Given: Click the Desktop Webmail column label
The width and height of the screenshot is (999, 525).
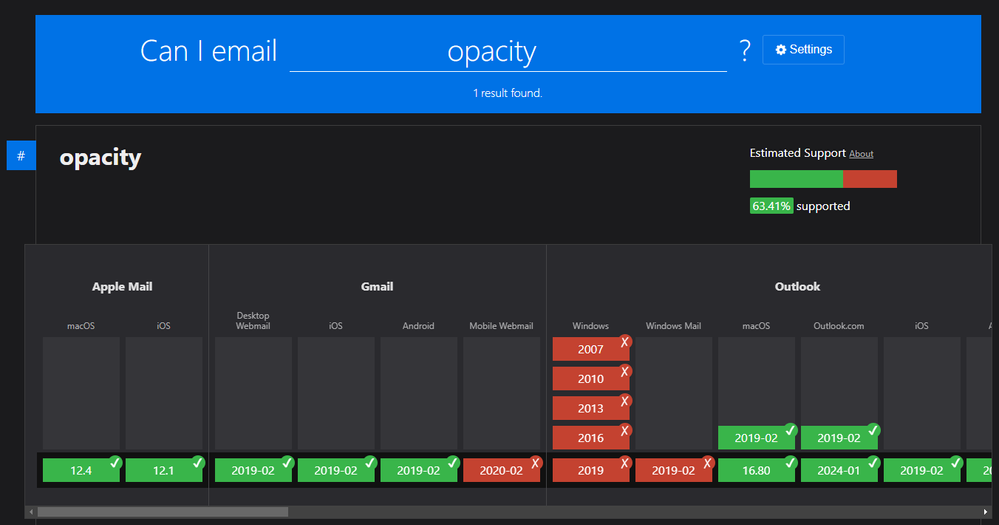Looking at the screenshot, I should pyautogui.click(x=253, y=320).
